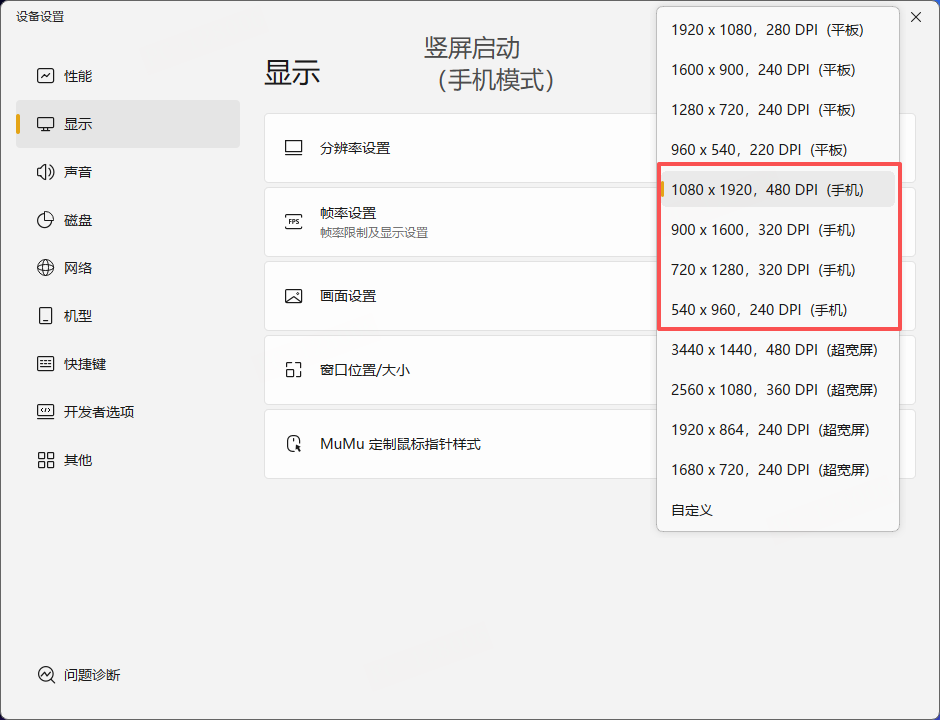Choose 1600 x 900, 240 DPI (平板)

778,70
